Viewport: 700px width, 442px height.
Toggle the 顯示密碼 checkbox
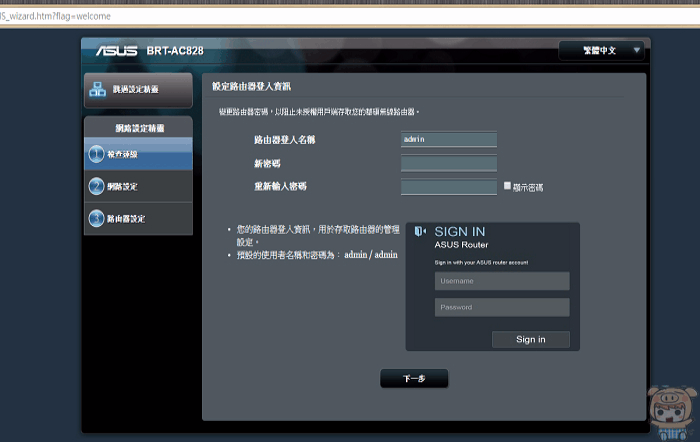(x=507, y=186)
